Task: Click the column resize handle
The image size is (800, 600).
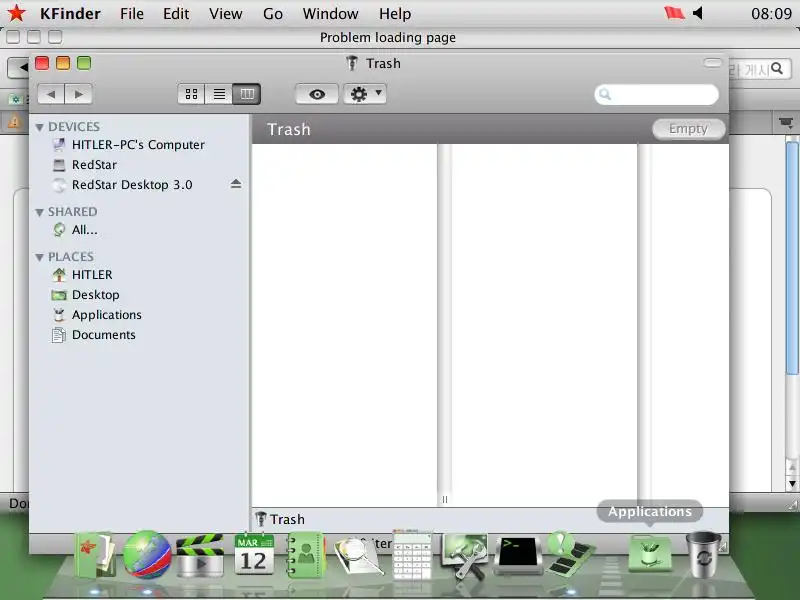Action: 444,499
